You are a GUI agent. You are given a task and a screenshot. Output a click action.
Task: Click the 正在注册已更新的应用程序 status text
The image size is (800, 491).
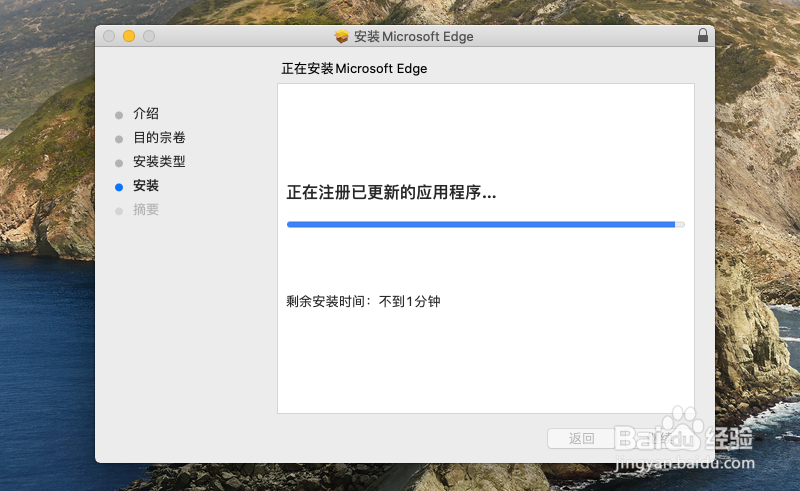391,193
